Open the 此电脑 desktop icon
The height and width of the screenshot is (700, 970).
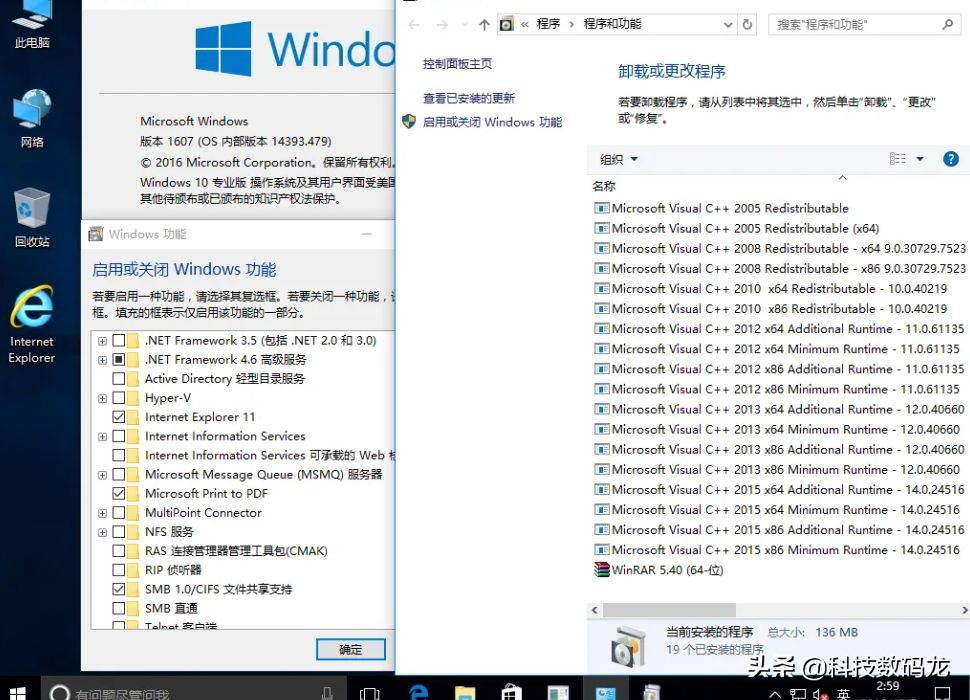(x=32, y=25)
